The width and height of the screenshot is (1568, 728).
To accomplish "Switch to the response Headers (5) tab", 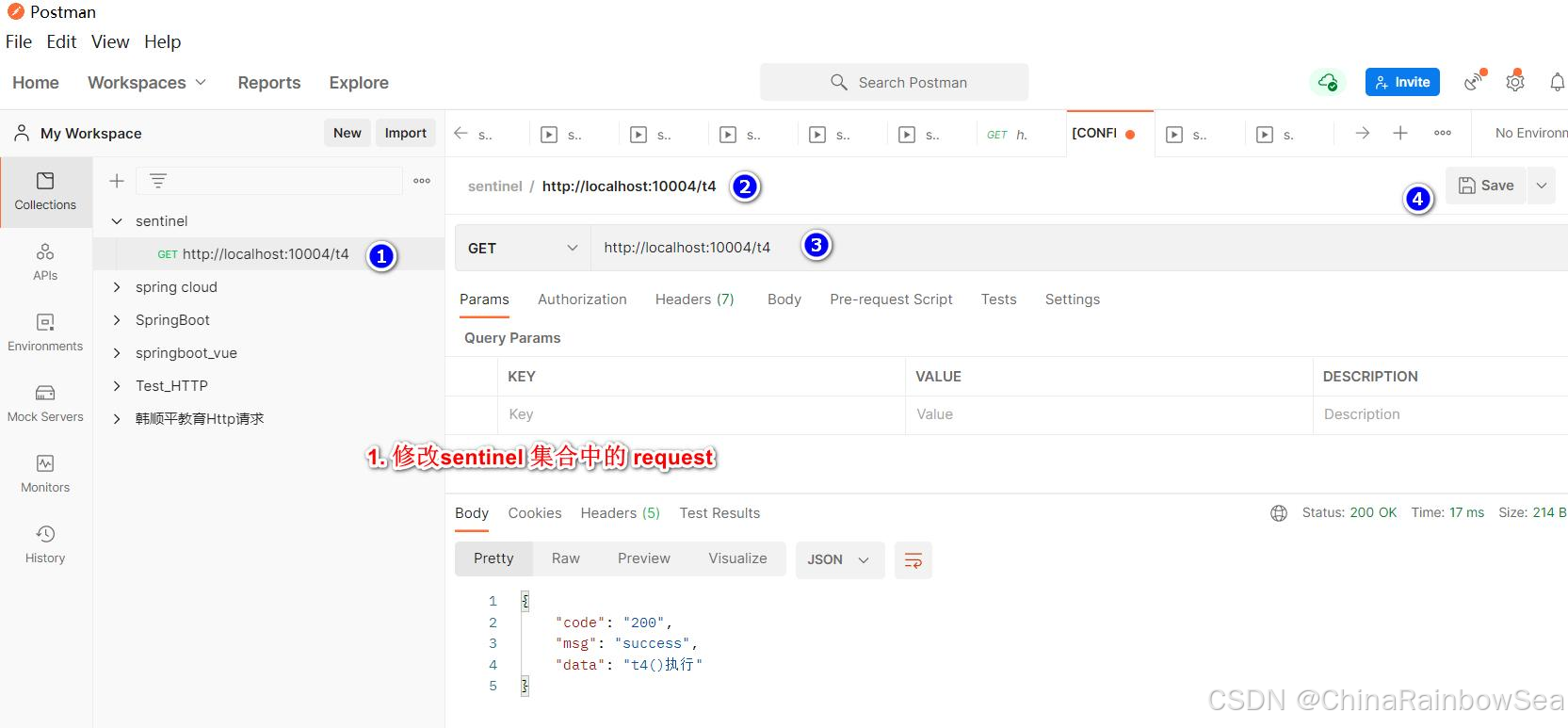I will pyautogui.click(x=620, y=513).
